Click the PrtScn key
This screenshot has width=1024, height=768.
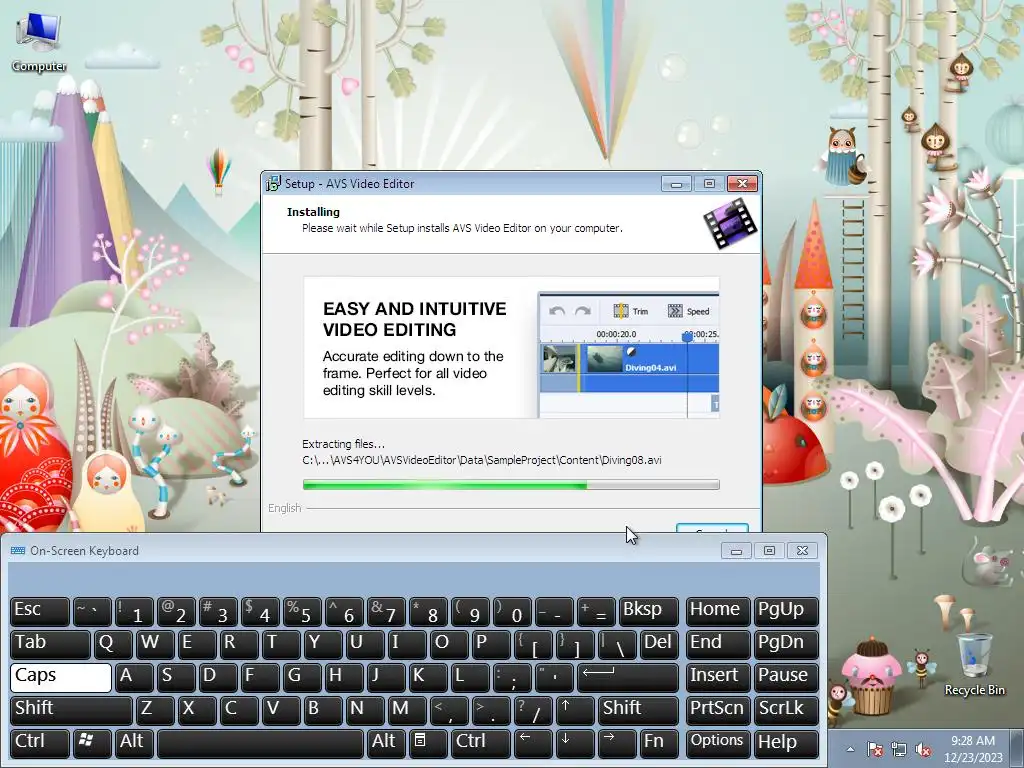[718, 710]
